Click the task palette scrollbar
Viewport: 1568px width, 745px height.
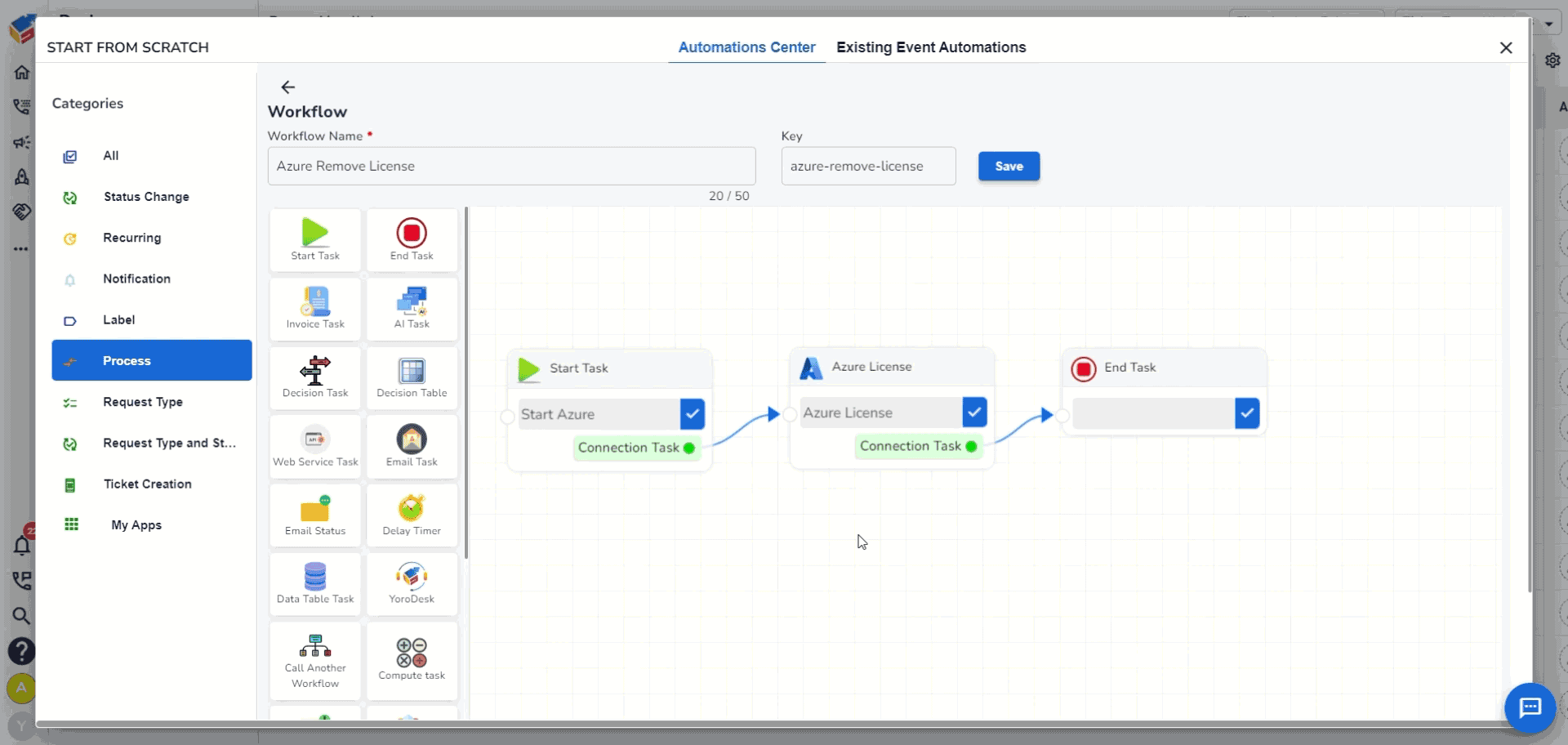pyautogui.click(x=466, y=382)
